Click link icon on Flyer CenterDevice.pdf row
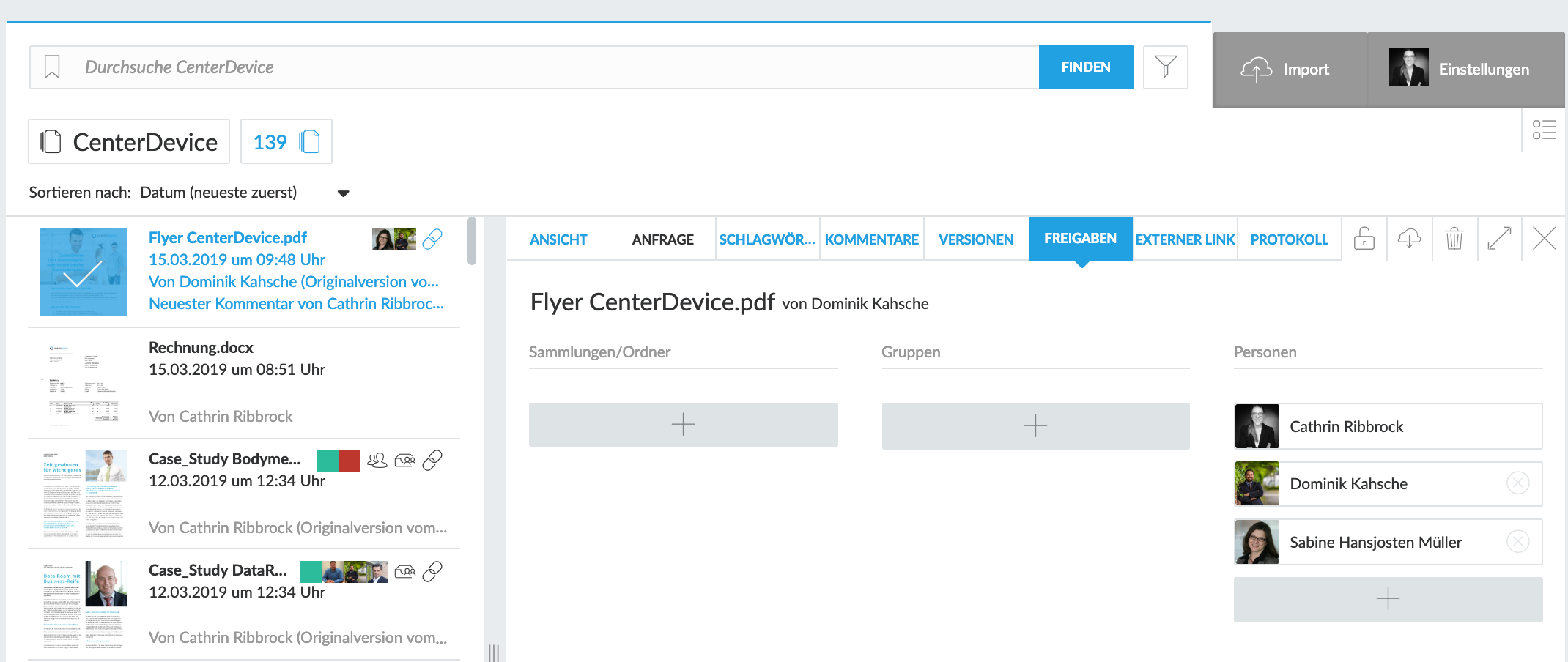The width and height of the screenshot is (1568, 662). pos(432,239)
